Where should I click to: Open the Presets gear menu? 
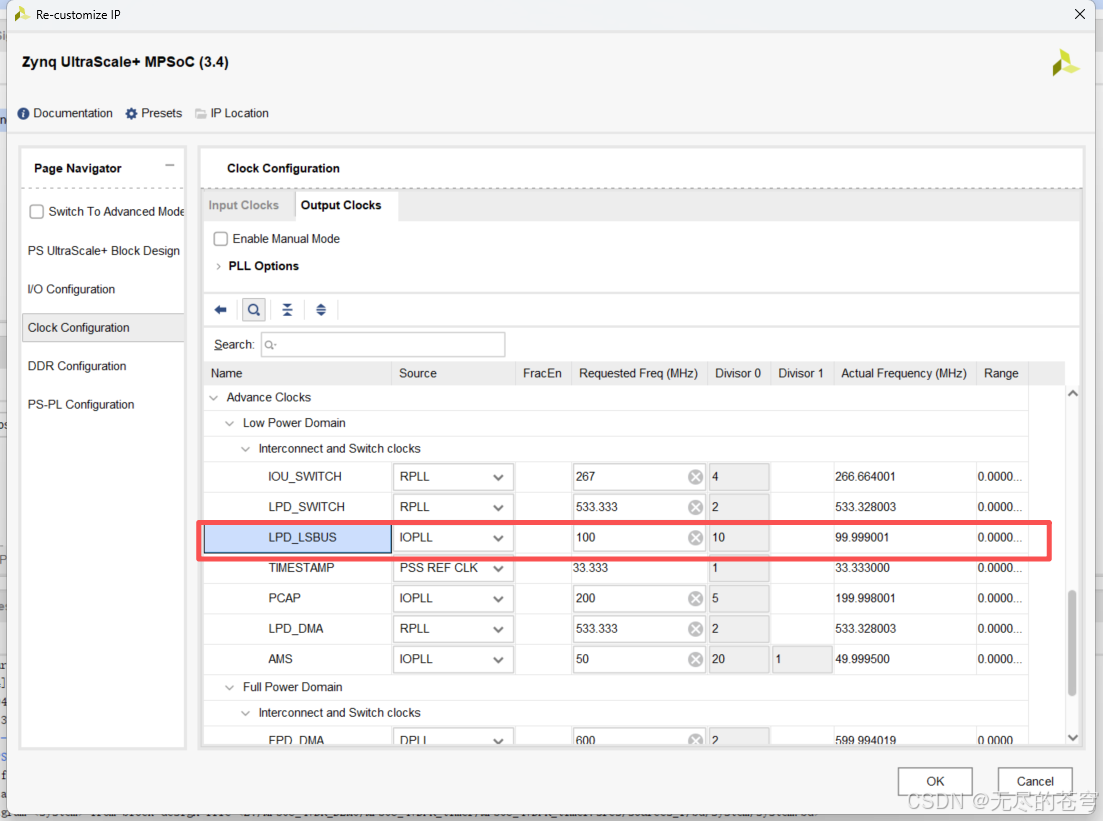(x=131, y=113)
